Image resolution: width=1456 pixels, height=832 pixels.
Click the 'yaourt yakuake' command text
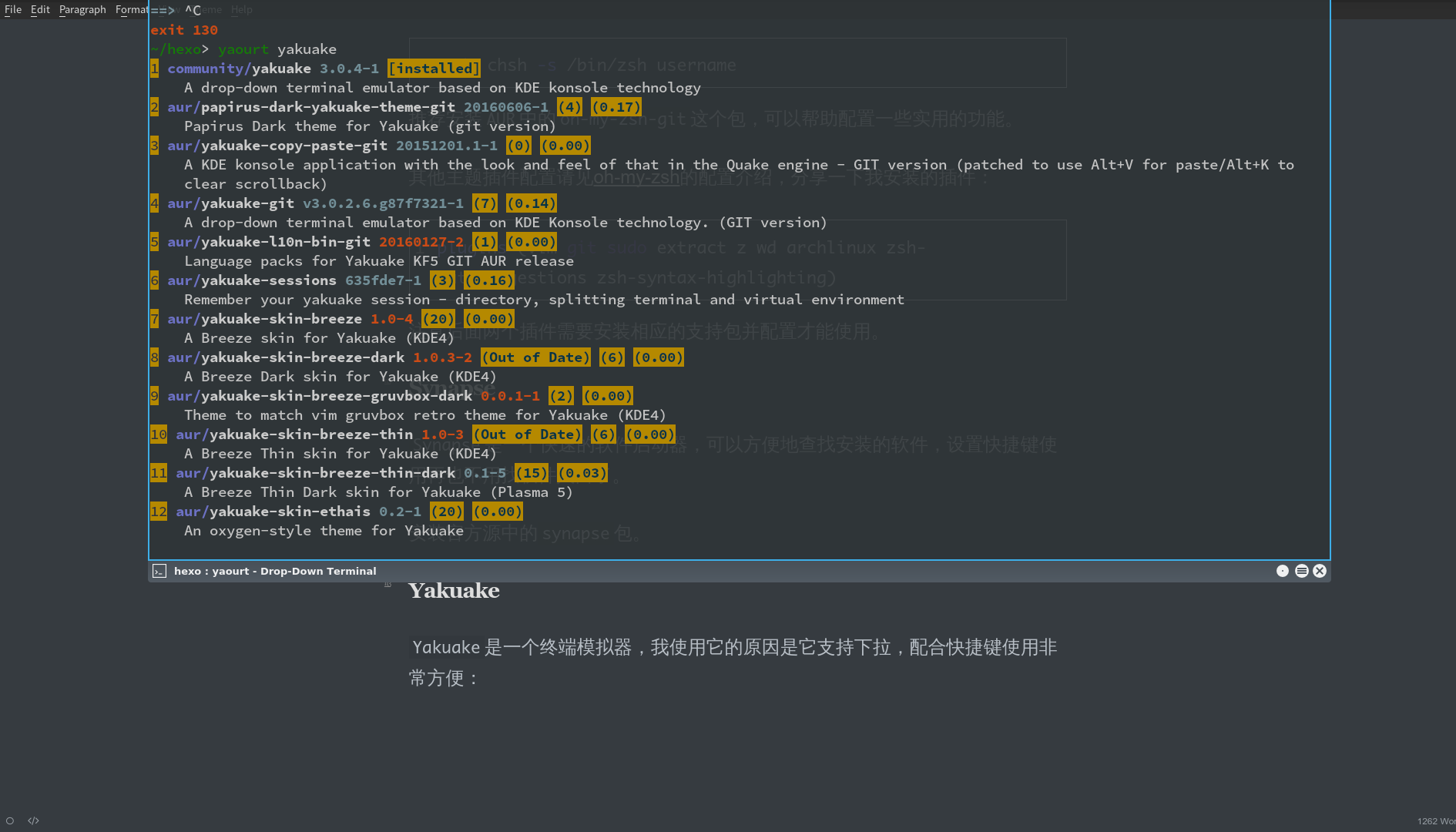click(x=277, y=49)
